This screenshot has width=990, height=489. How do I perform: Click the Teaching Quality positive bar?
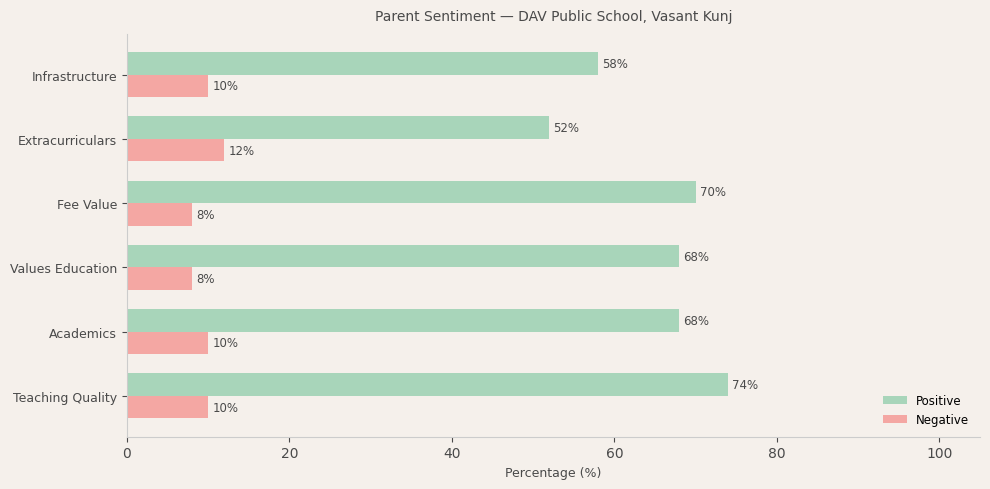[427, 385]
